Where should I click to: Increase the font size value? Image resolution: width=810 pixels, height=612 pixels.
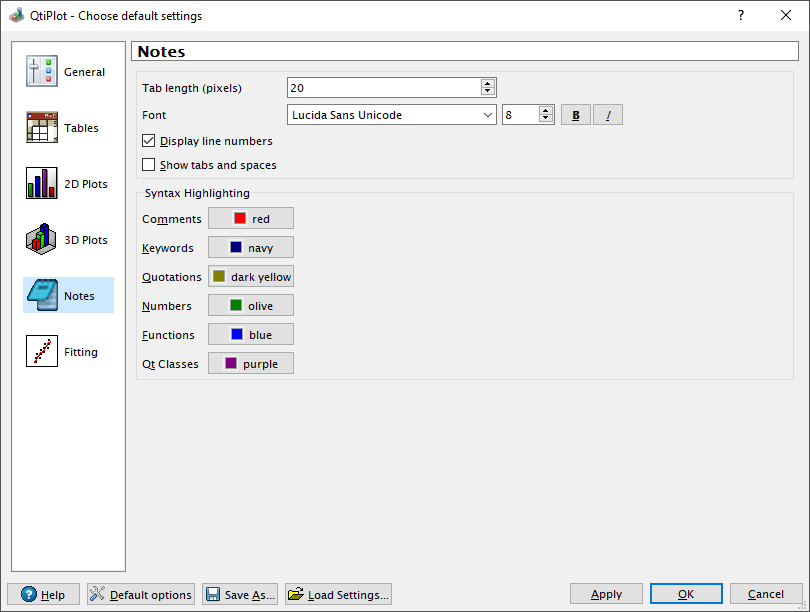click(x=546, y=110)
